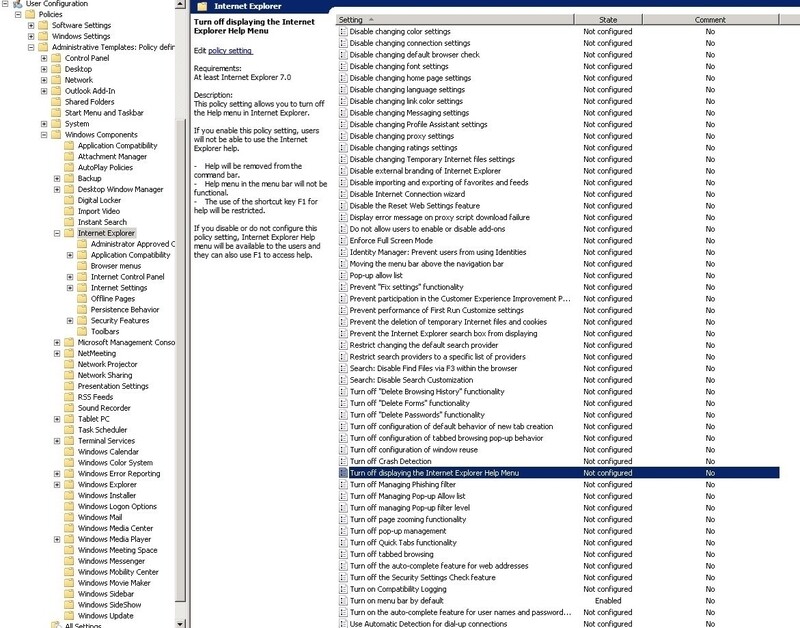Click the scroll icon beside Turn off tabbed browsing

point(342,556)
